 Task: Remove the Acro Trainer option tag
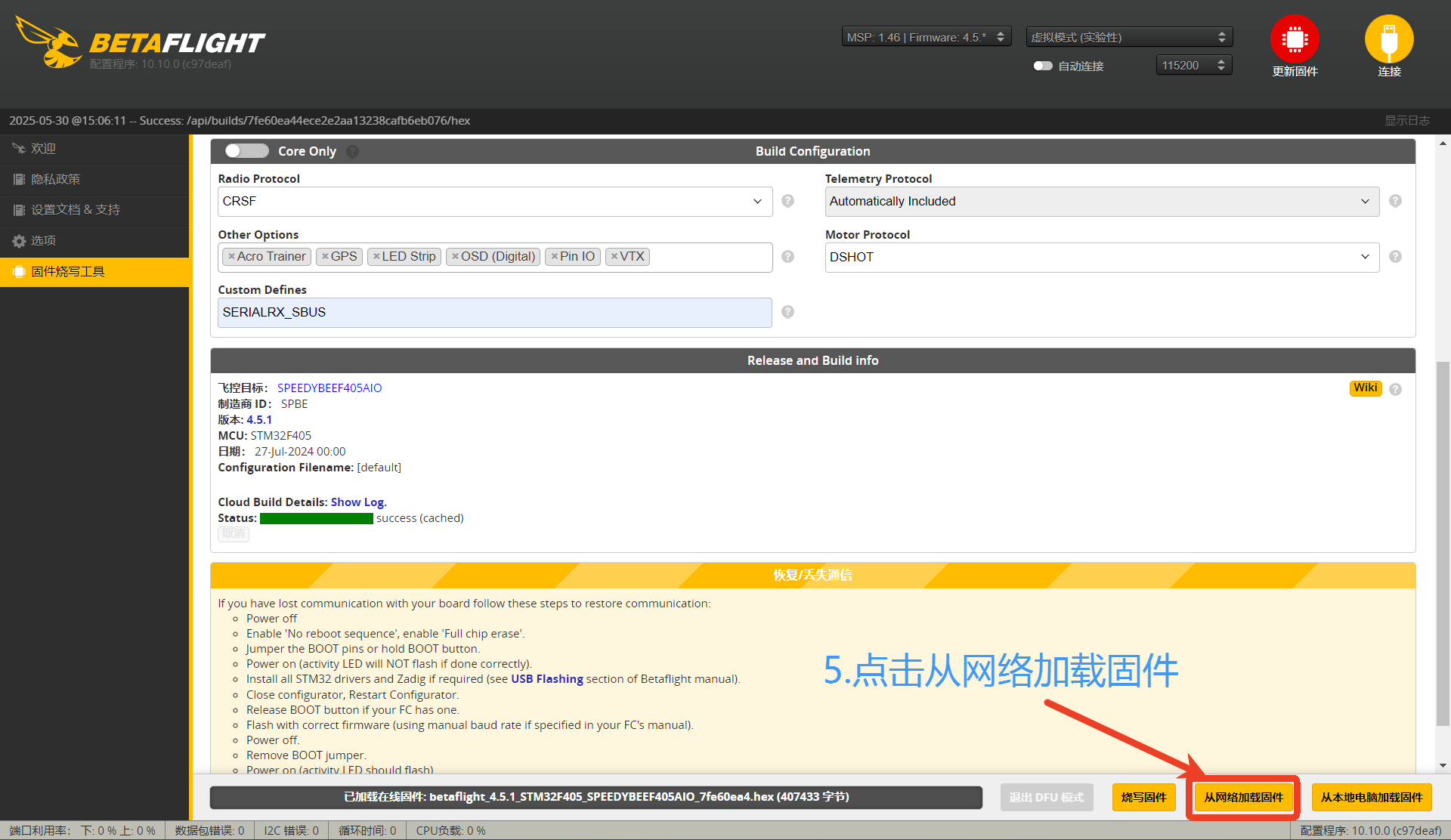point(231,256)
